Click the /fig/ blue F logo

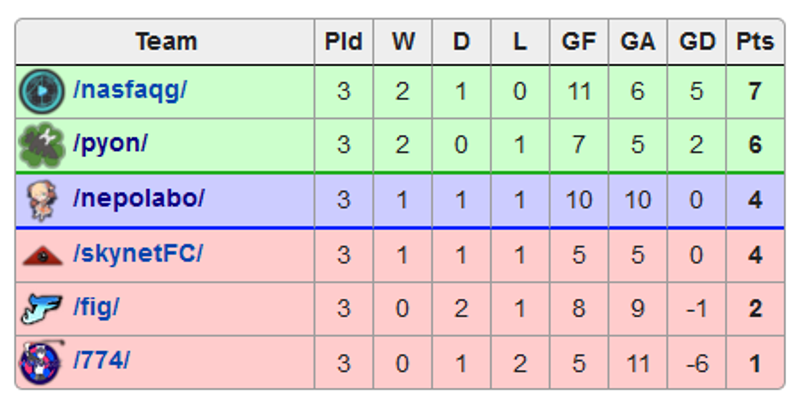tap(42, 309)
